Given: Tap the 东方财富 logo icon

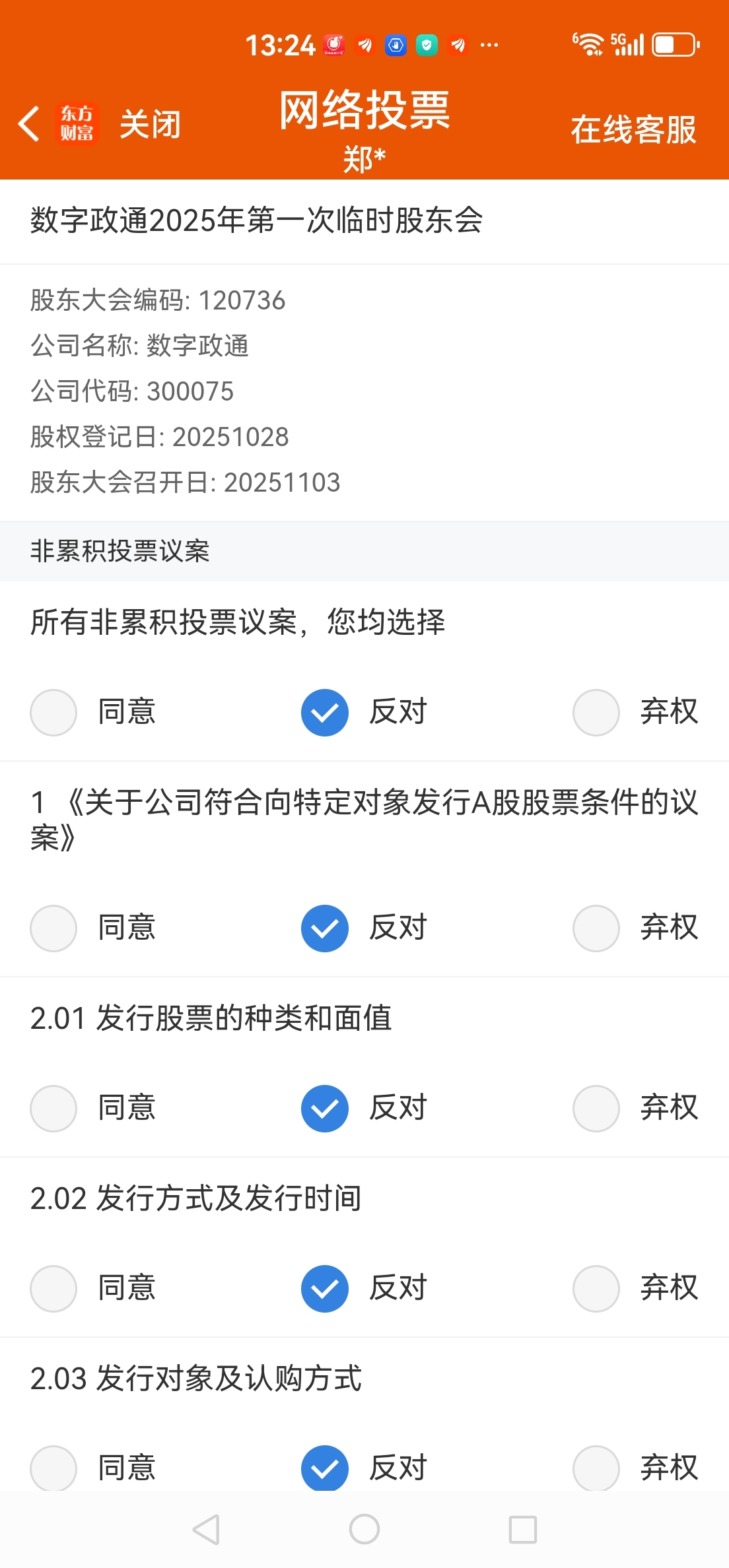Looking at the screenshot, I should click(77, 123).
